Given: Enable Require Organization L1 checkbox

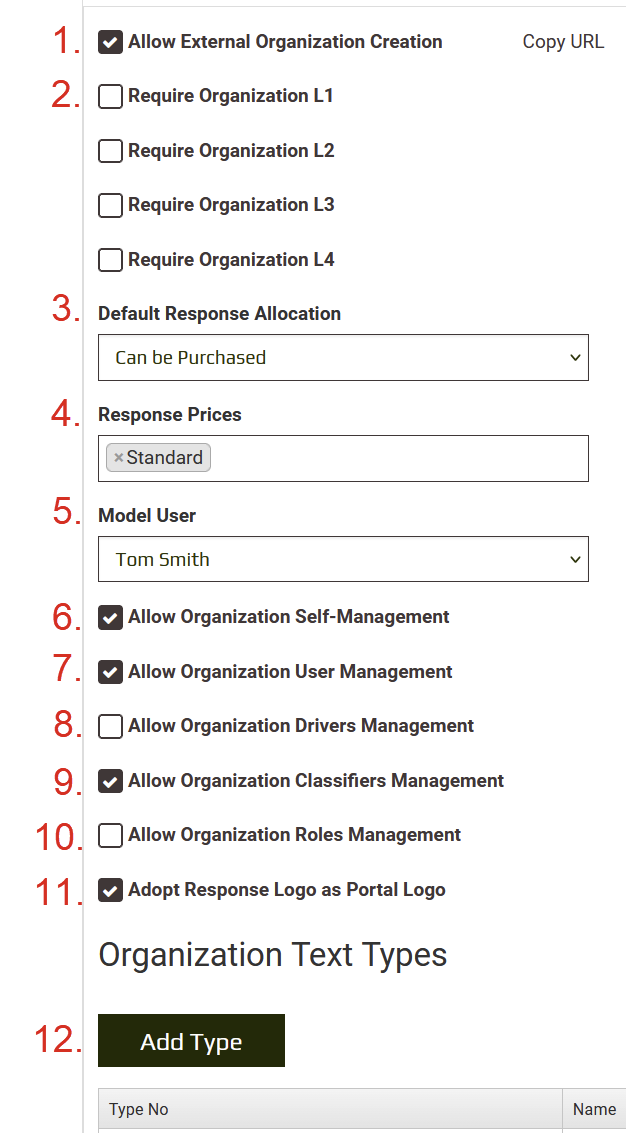Looking at the screenshot, I should coord(111,97).
